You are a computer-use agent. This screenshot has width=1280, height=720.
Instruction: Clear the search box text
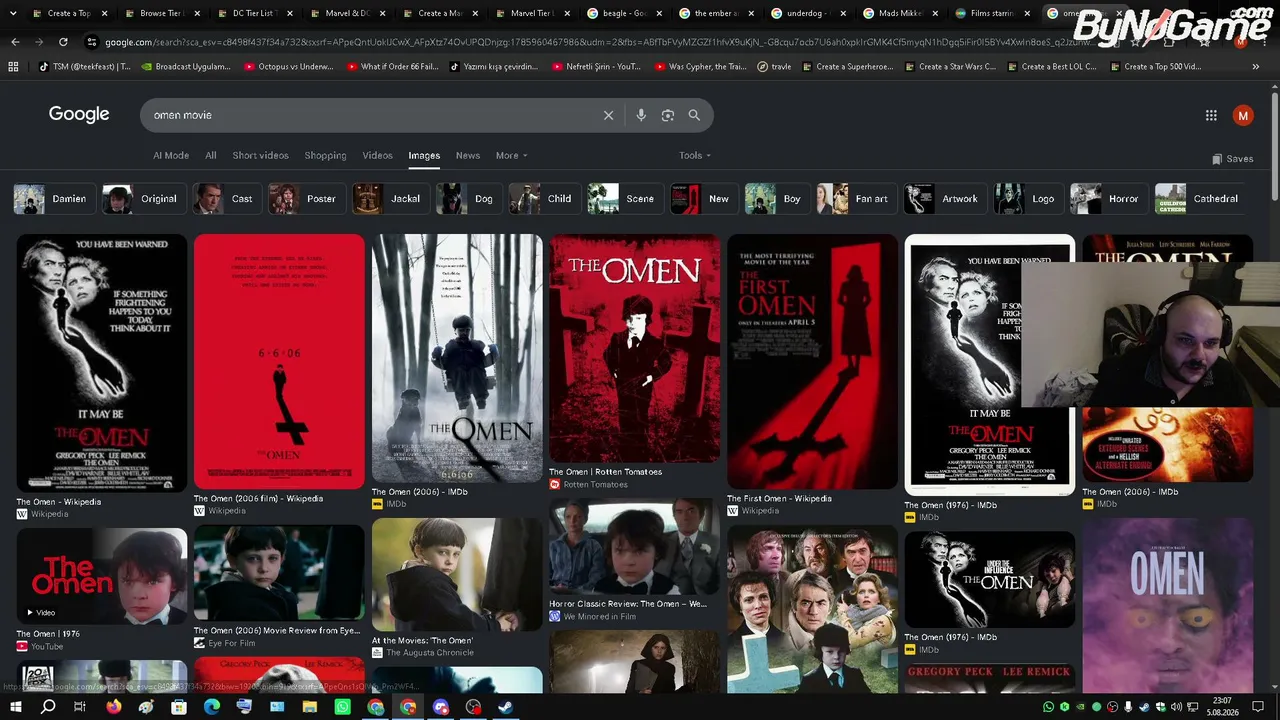pos(608,115)
